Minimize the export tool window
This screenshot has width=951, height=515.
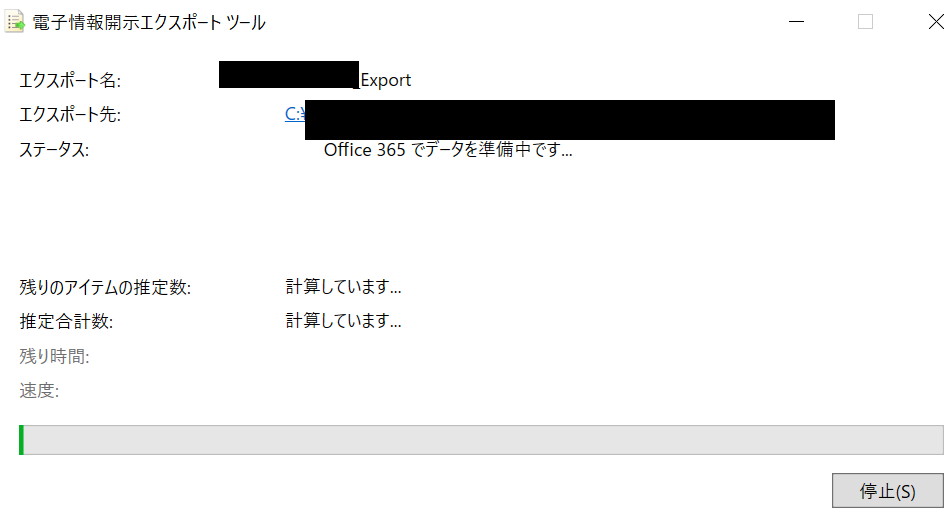click(796, 22)
